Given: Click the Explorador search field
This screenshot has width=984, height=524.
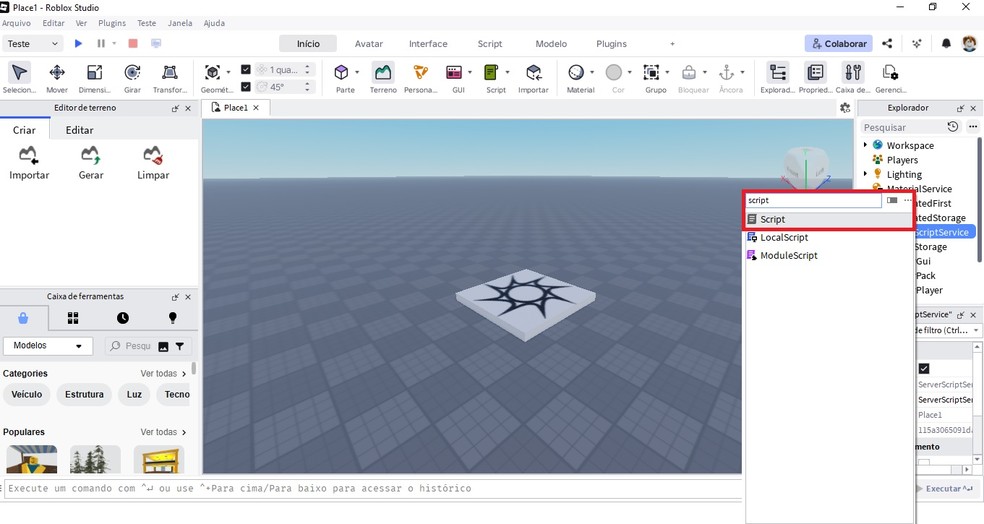Looking at the screenshot, I should point(902,127).
